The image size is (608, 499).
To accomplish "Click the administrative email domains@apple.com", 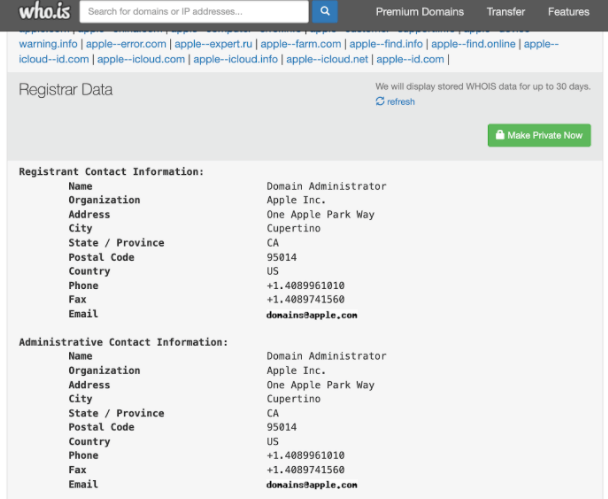I will pos(312,485).
